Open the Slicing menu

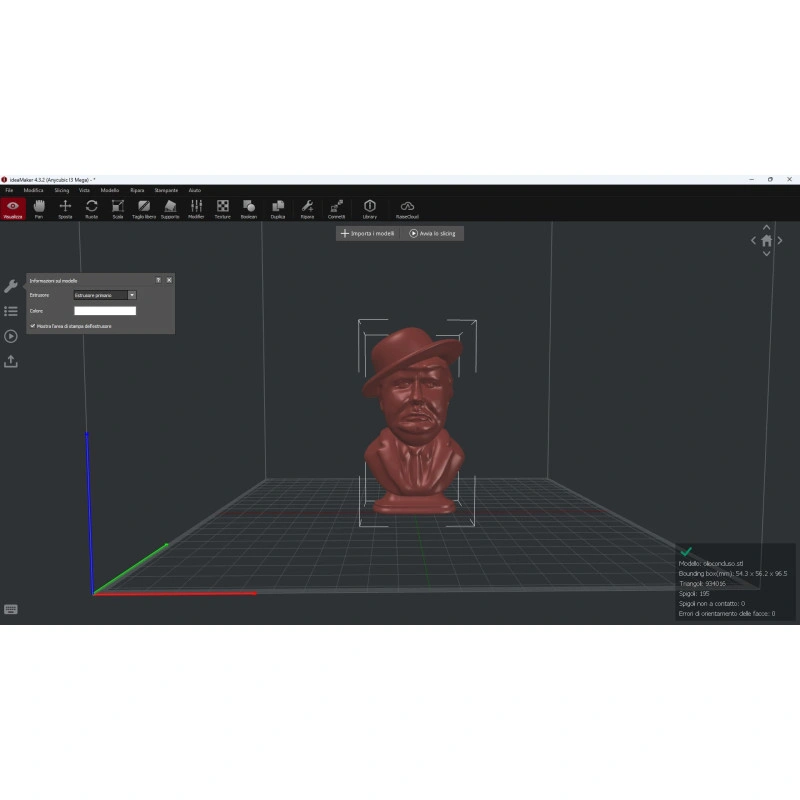tap(62, 190)
